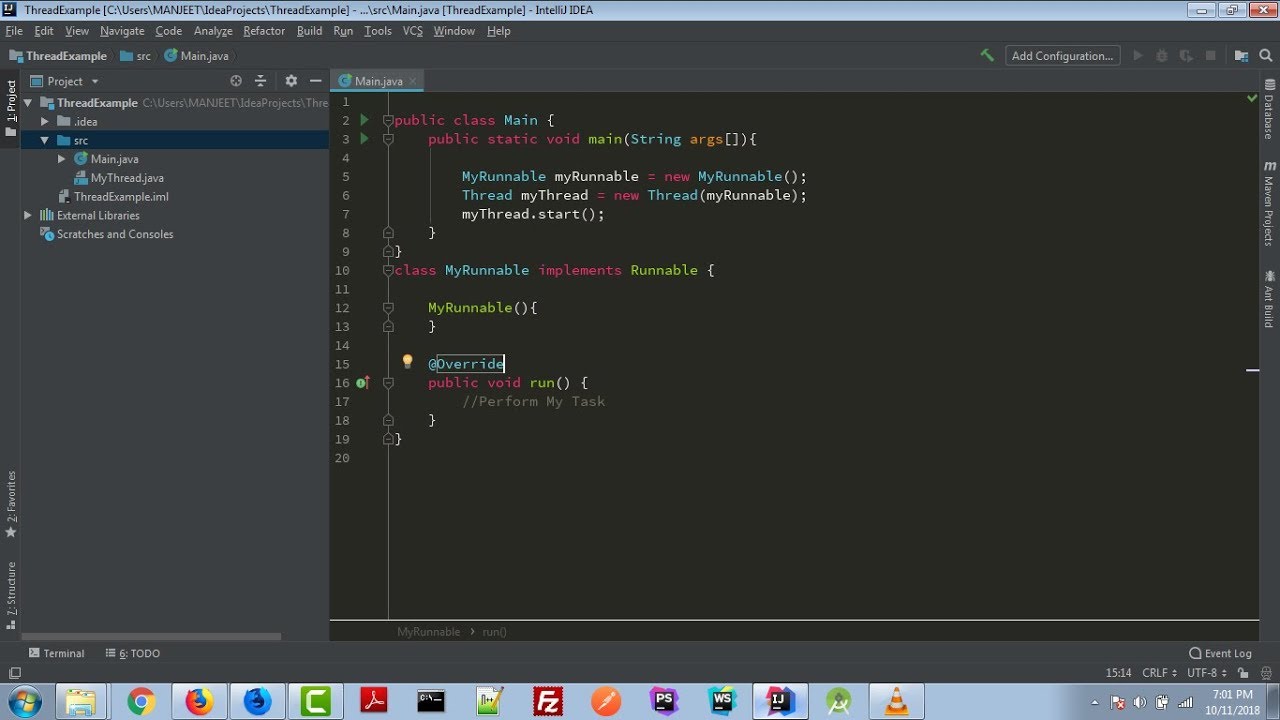Click src breadcrumb in navigation bar
Viewport: 1280px width, 720px height.
[x=136, y=56]
